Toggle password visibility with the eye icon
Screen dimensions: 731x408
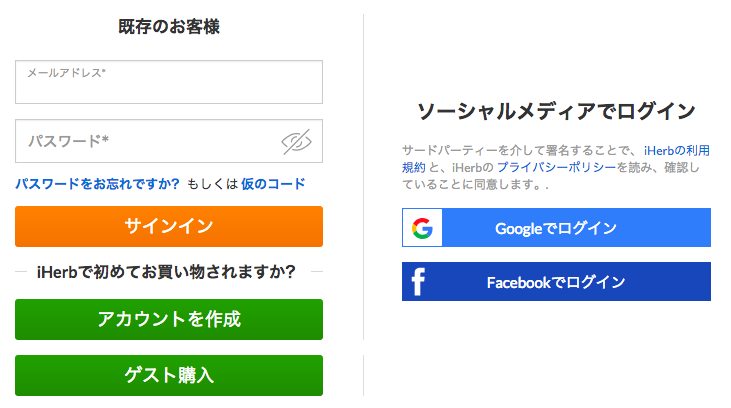(x=297, y=141)
